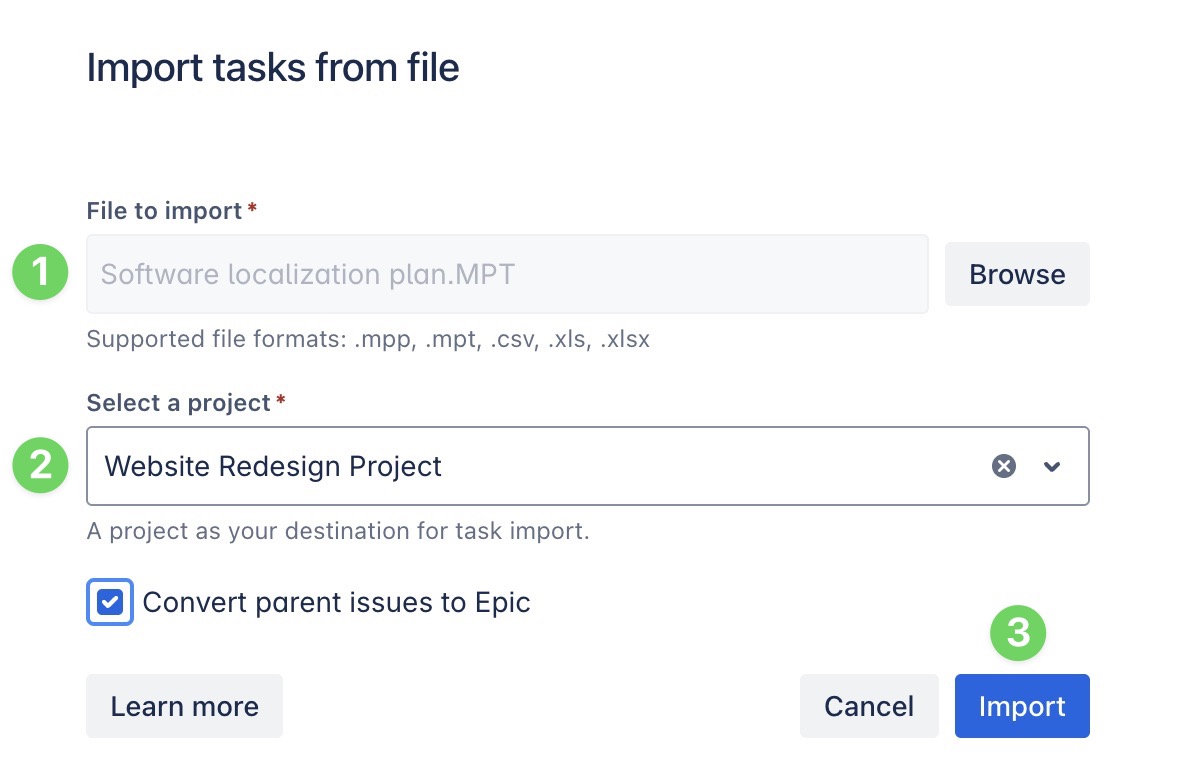Click the 'File to import' field label

click(164, 211)
